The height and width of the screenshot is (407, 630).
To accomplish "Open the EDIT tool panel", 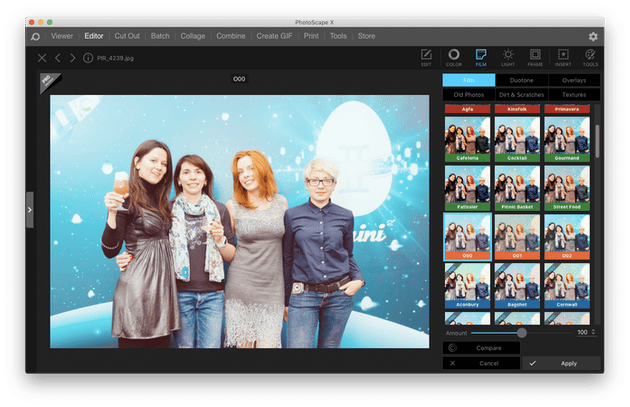I will pyautogui.click(x=426, y=57).
